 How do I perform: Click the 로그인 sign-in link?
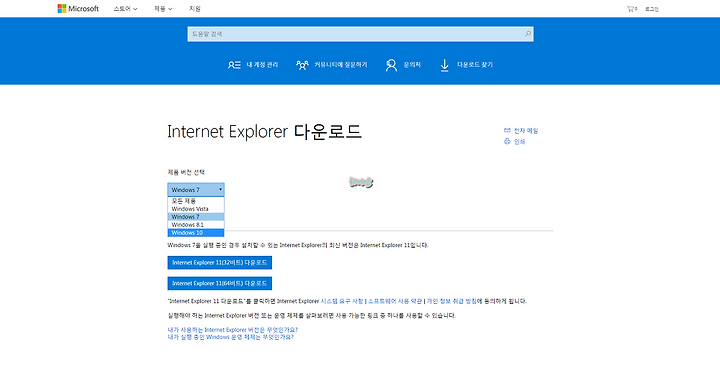pos(652,9)
